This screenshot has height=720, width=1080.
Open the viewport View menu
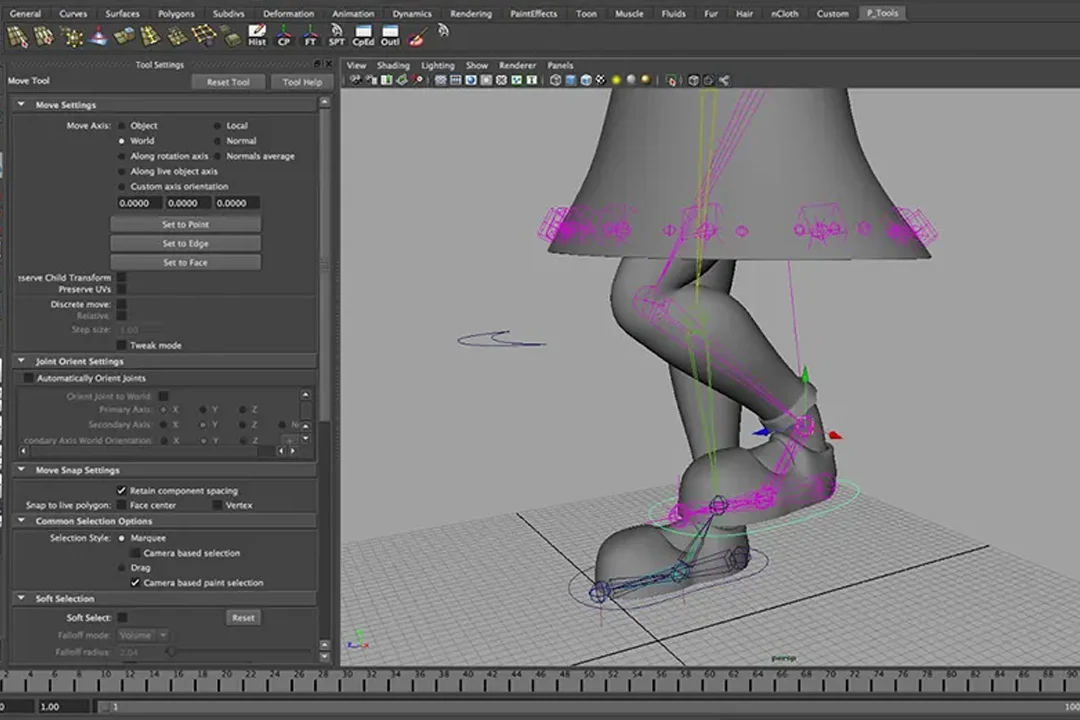[x=356, y=65]
